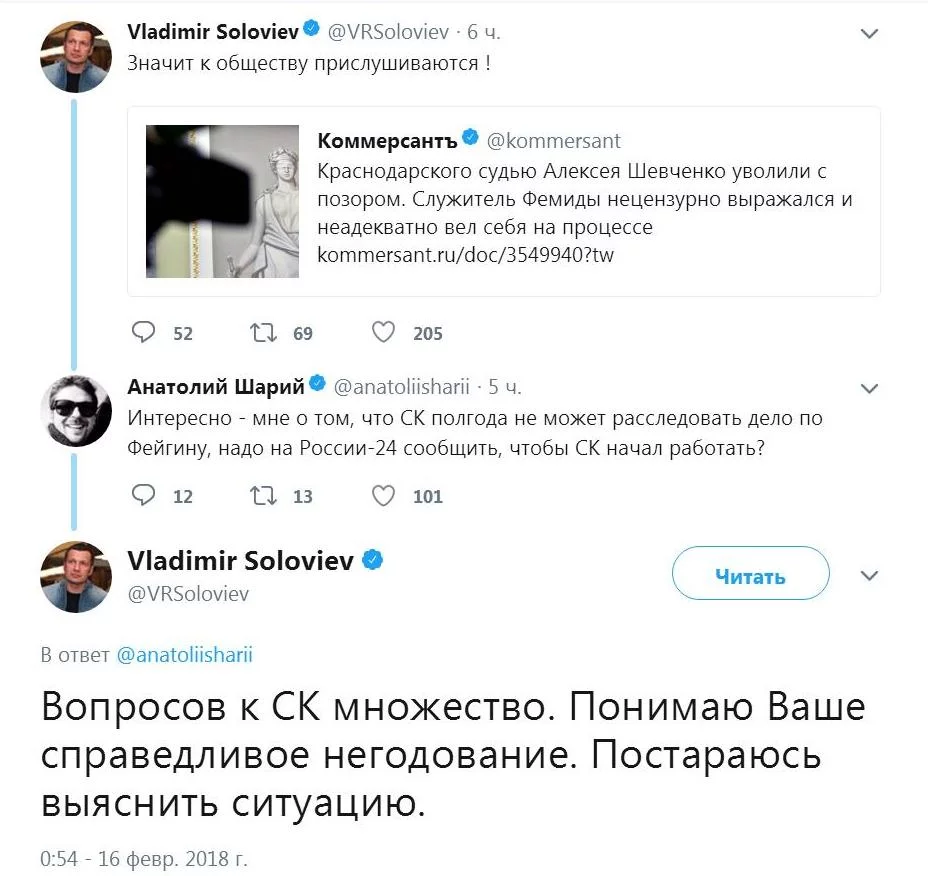Click the Коммерсантъ article thumbnail image

coord(223,201)
